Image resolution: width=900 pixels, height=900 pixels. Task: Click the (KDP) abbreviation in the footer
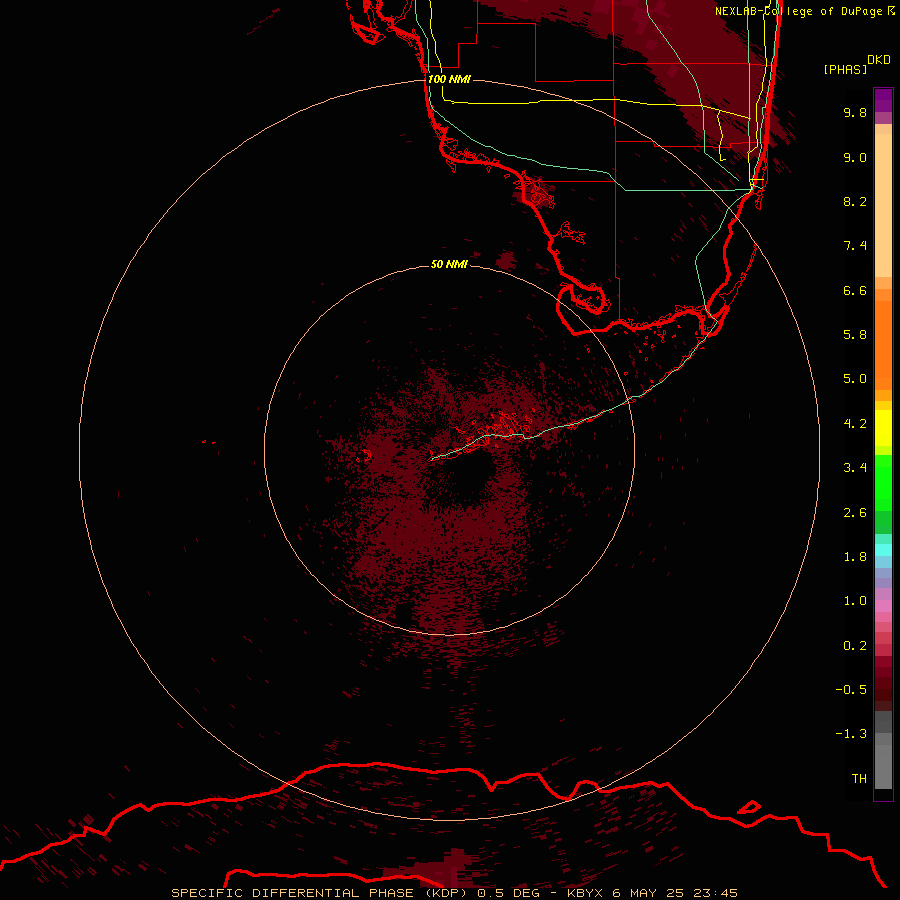(x=448, y=893)
